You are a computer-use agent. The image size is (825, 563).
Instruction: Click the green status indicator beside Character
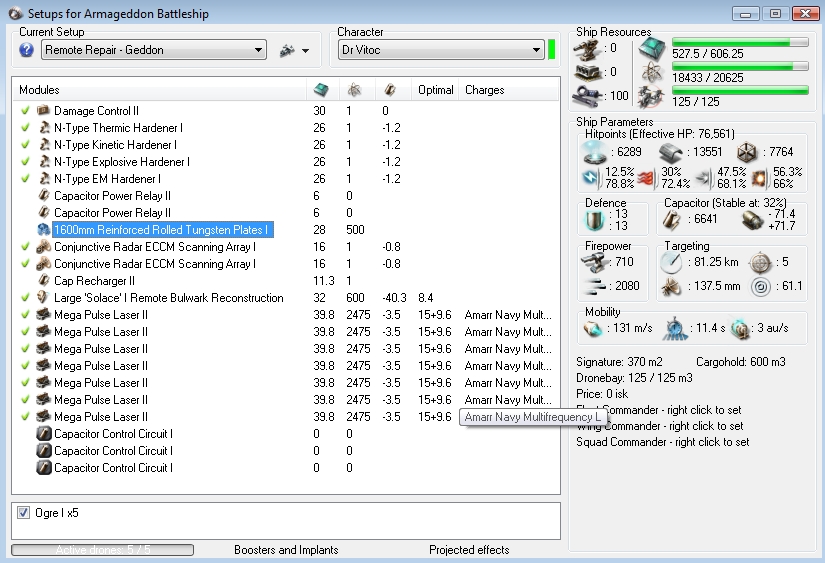tap(551, 50)
